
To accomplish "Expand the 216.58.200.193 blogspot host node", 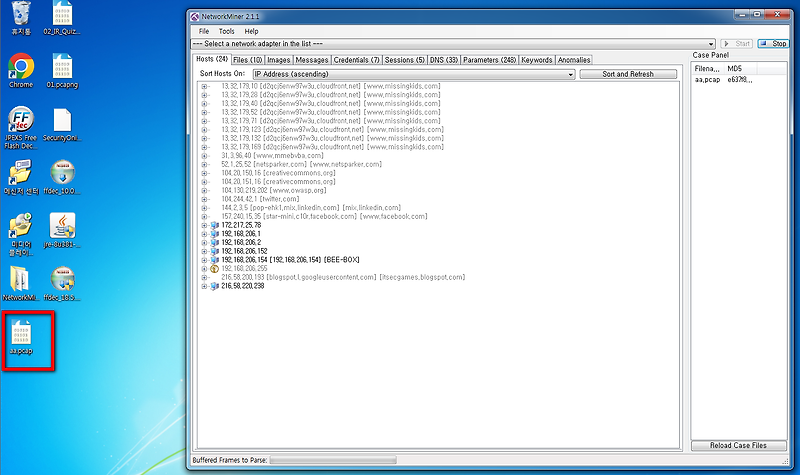I will pos(204,277).
